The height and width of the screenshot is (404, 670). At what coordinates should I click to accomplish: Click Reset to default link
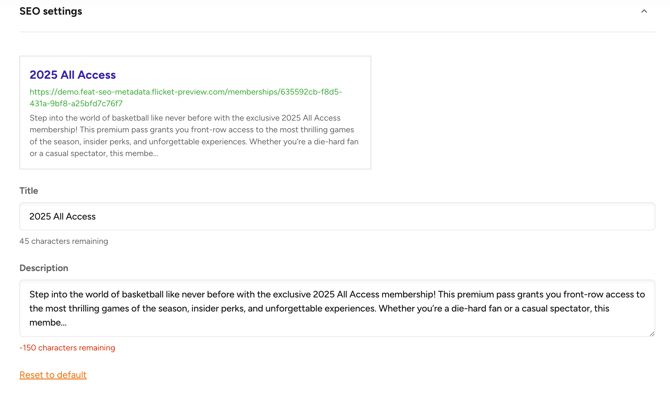(x=53, y=375)
